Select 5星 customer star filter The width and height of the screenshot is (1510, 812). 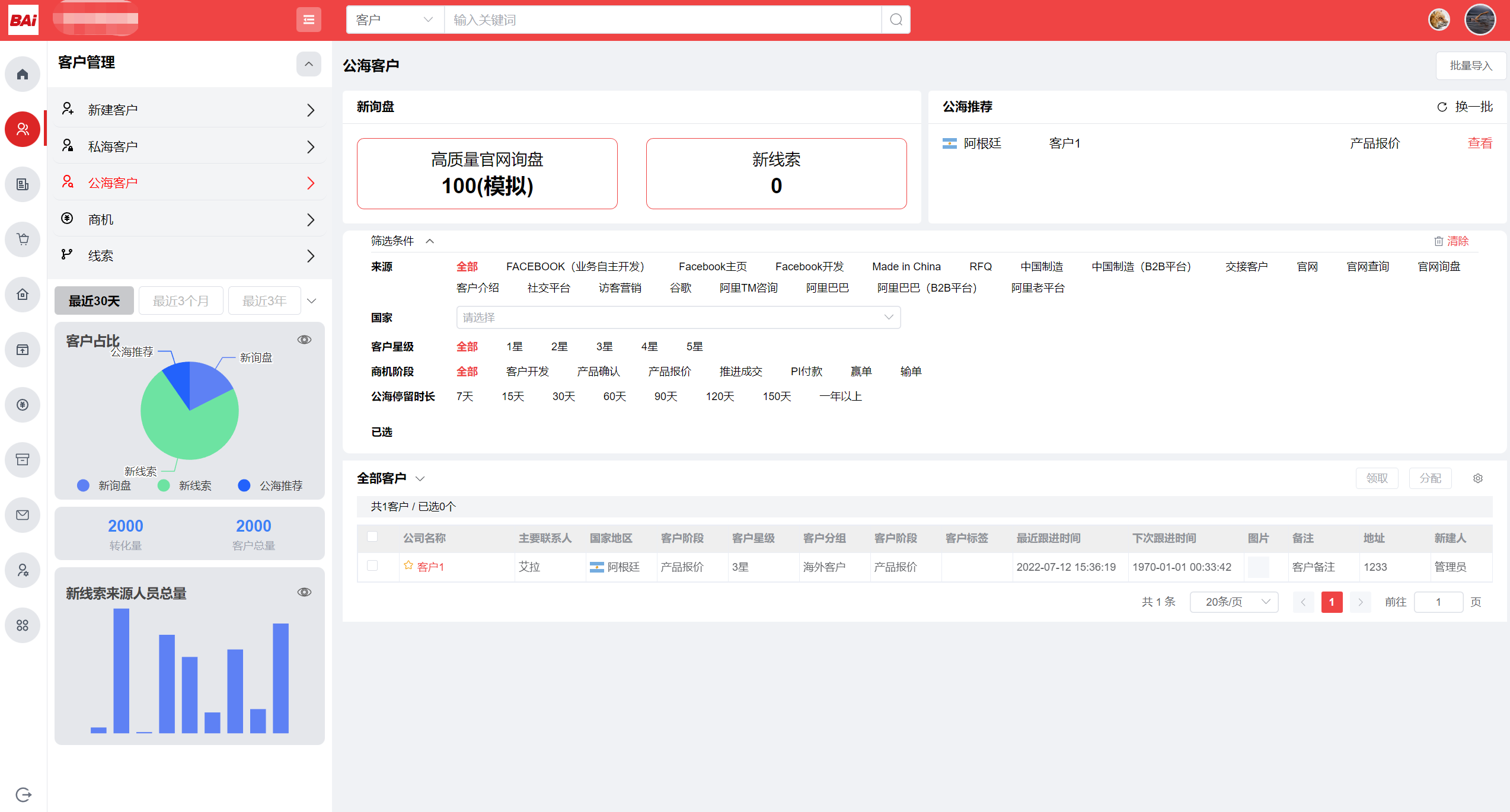click(694, 347)
